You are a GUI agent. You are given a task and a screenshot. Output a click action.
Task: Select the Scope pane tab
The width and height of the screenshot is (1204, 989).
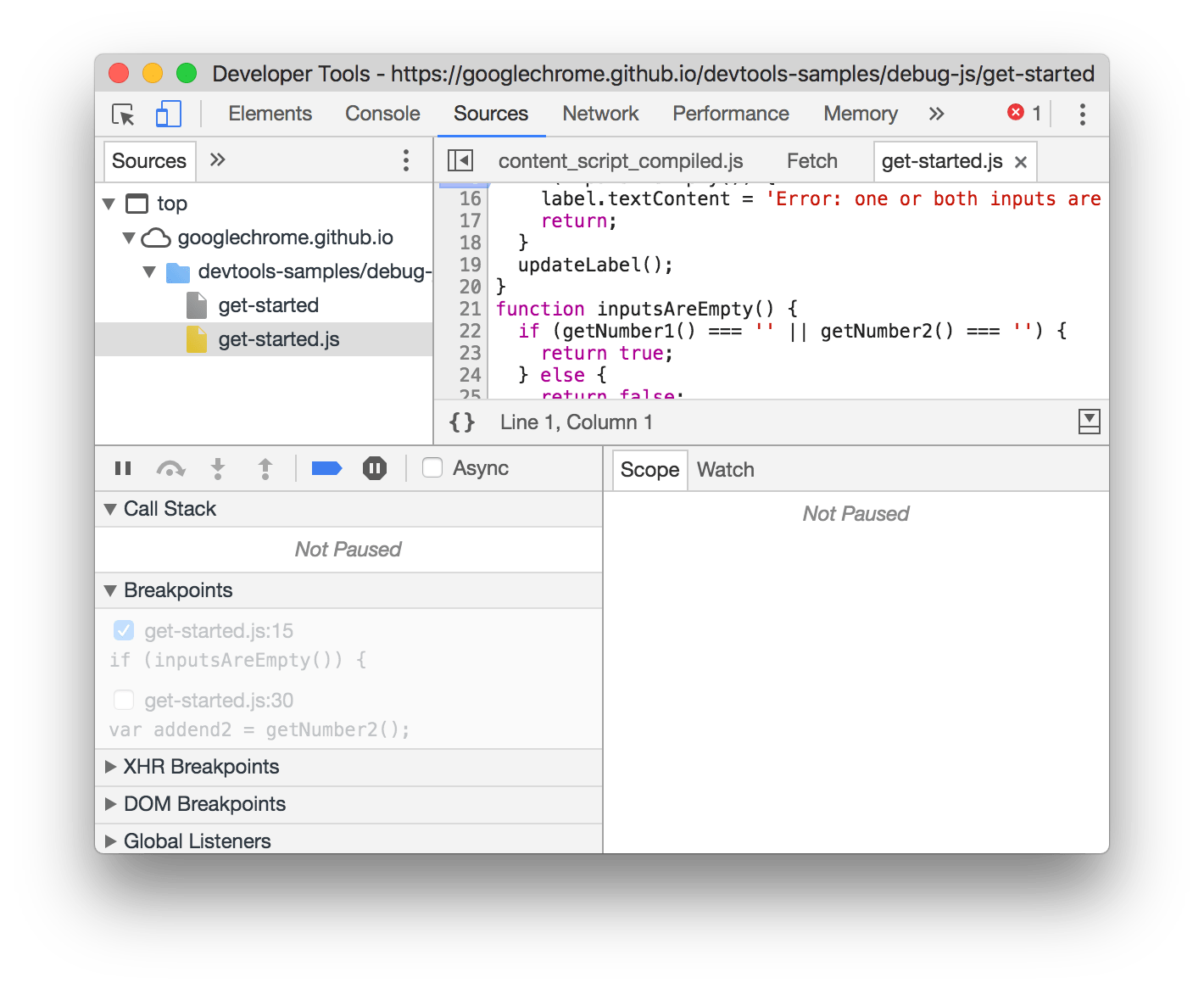[649, 469]
